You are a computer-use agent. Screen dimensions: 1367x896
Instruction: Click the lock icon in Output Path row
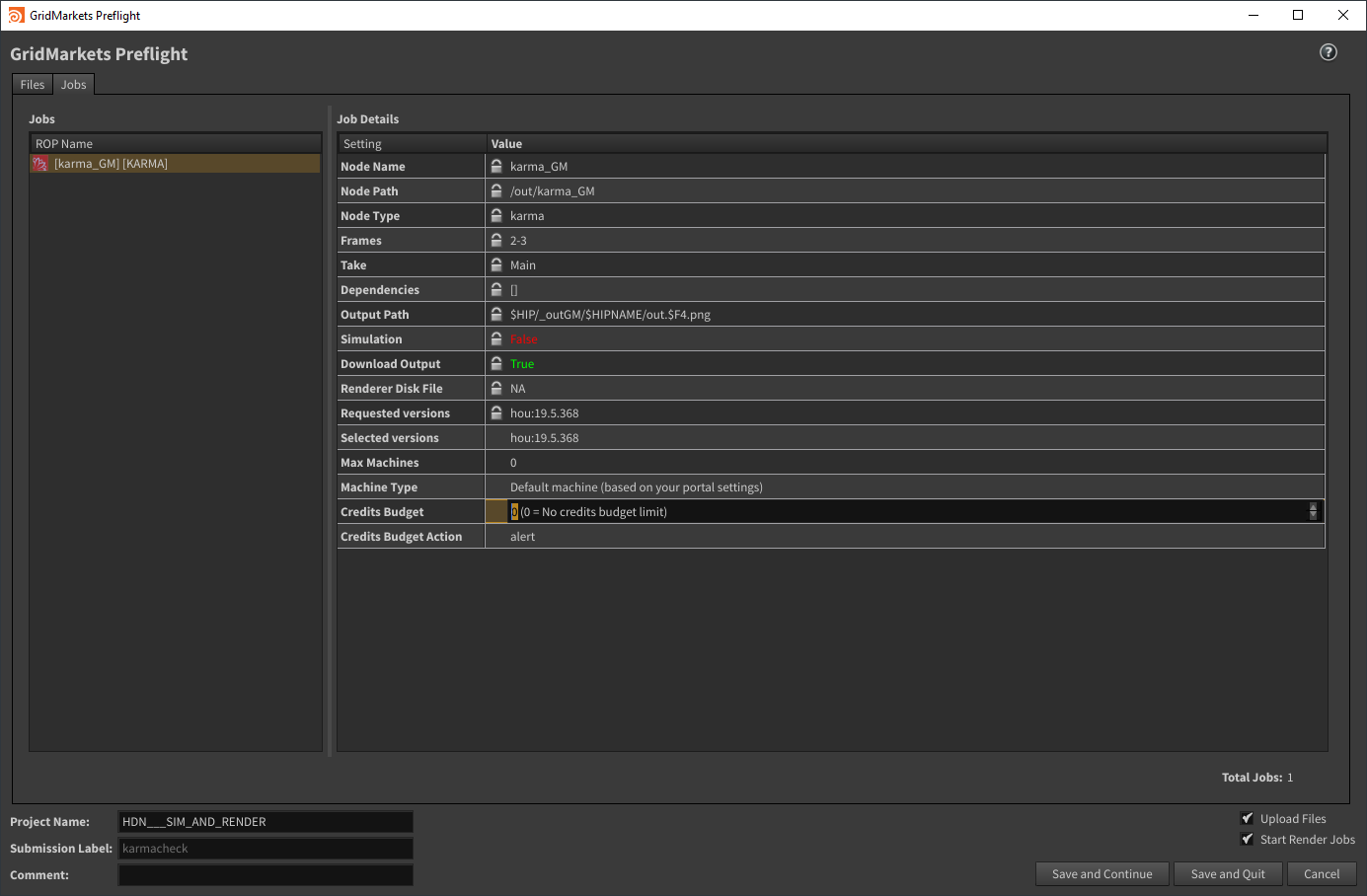496,314
